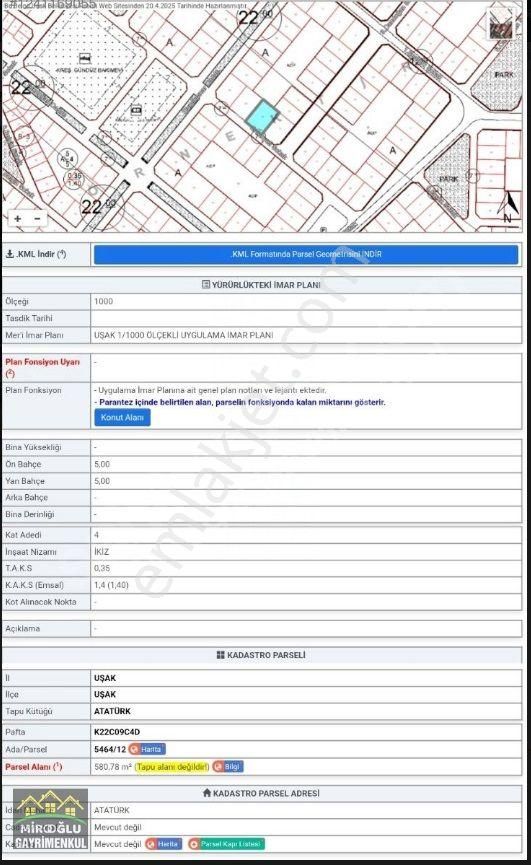Open Bilgi button beside Parsel Alanı
This screenshot has width=531, height=865.
228,767
